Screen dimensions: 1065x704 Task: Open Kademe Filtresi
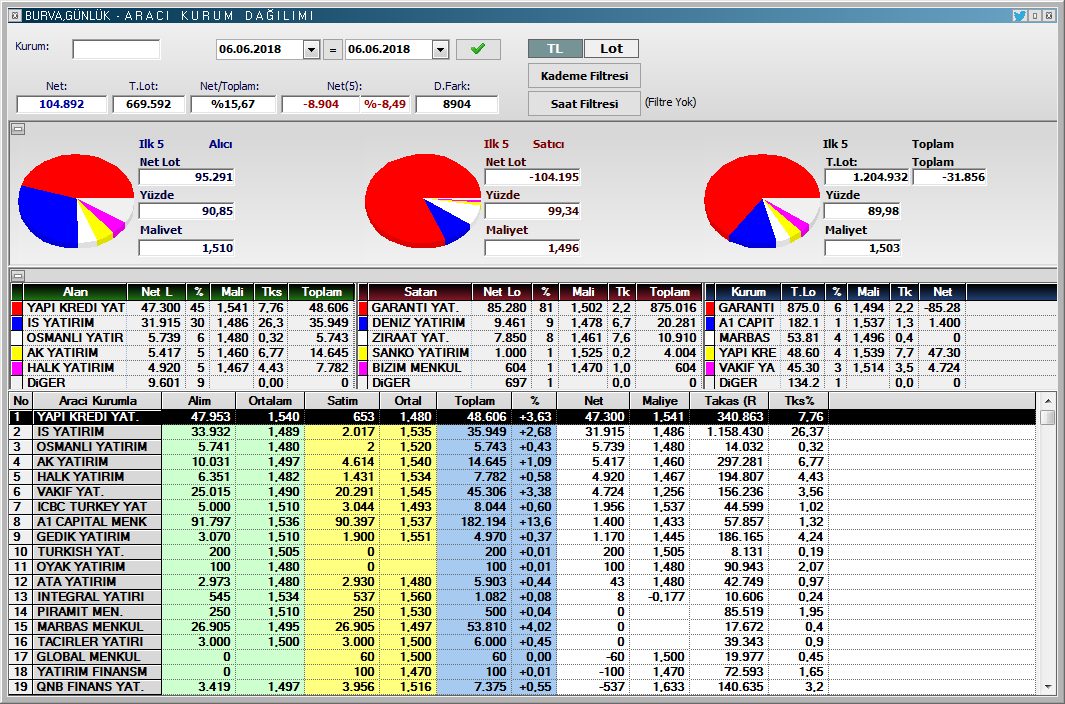click(x=584, y=76)
